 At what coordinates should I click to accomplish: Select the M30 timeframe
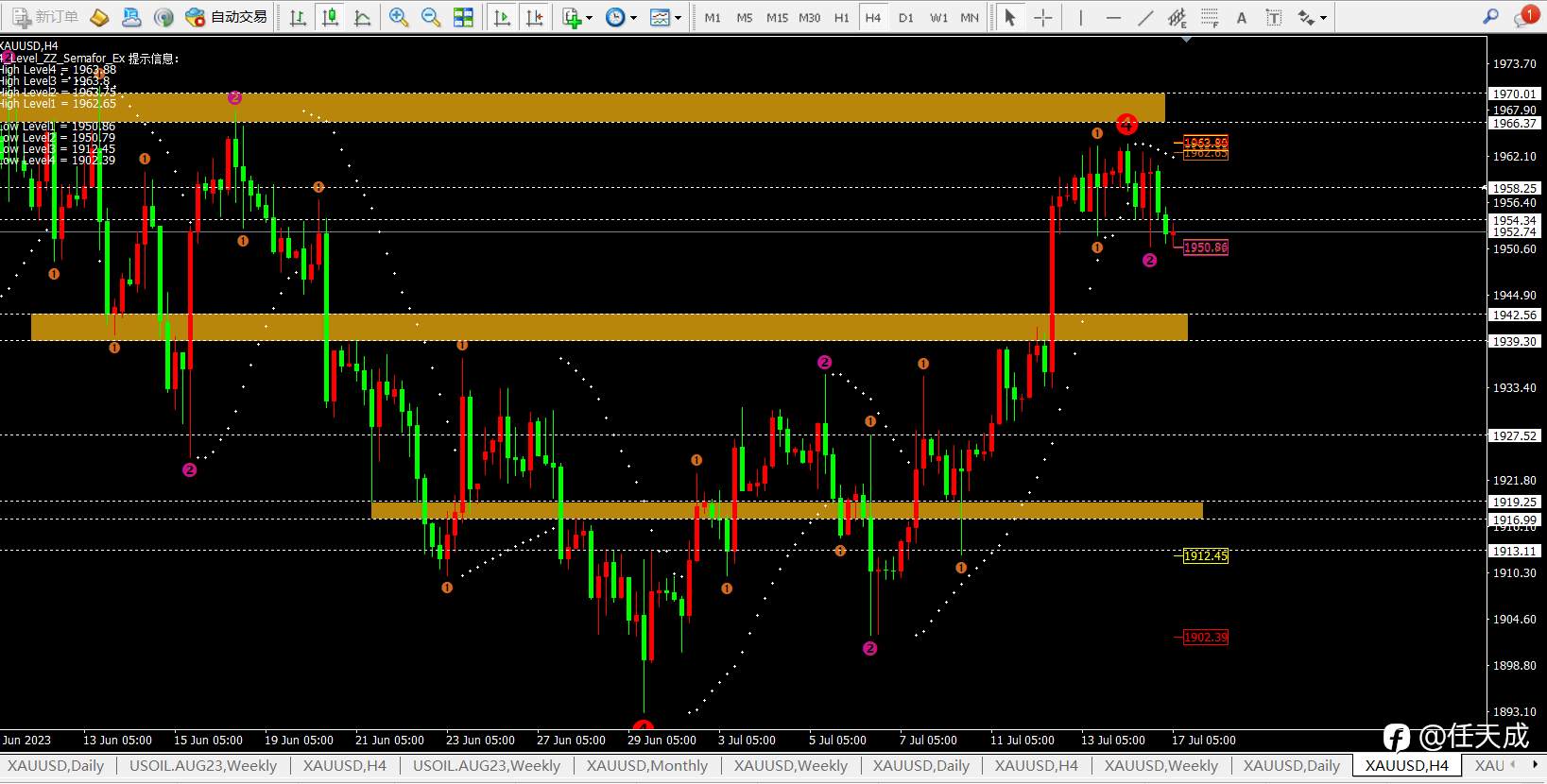pyautogui.click(x=809, y=18)
